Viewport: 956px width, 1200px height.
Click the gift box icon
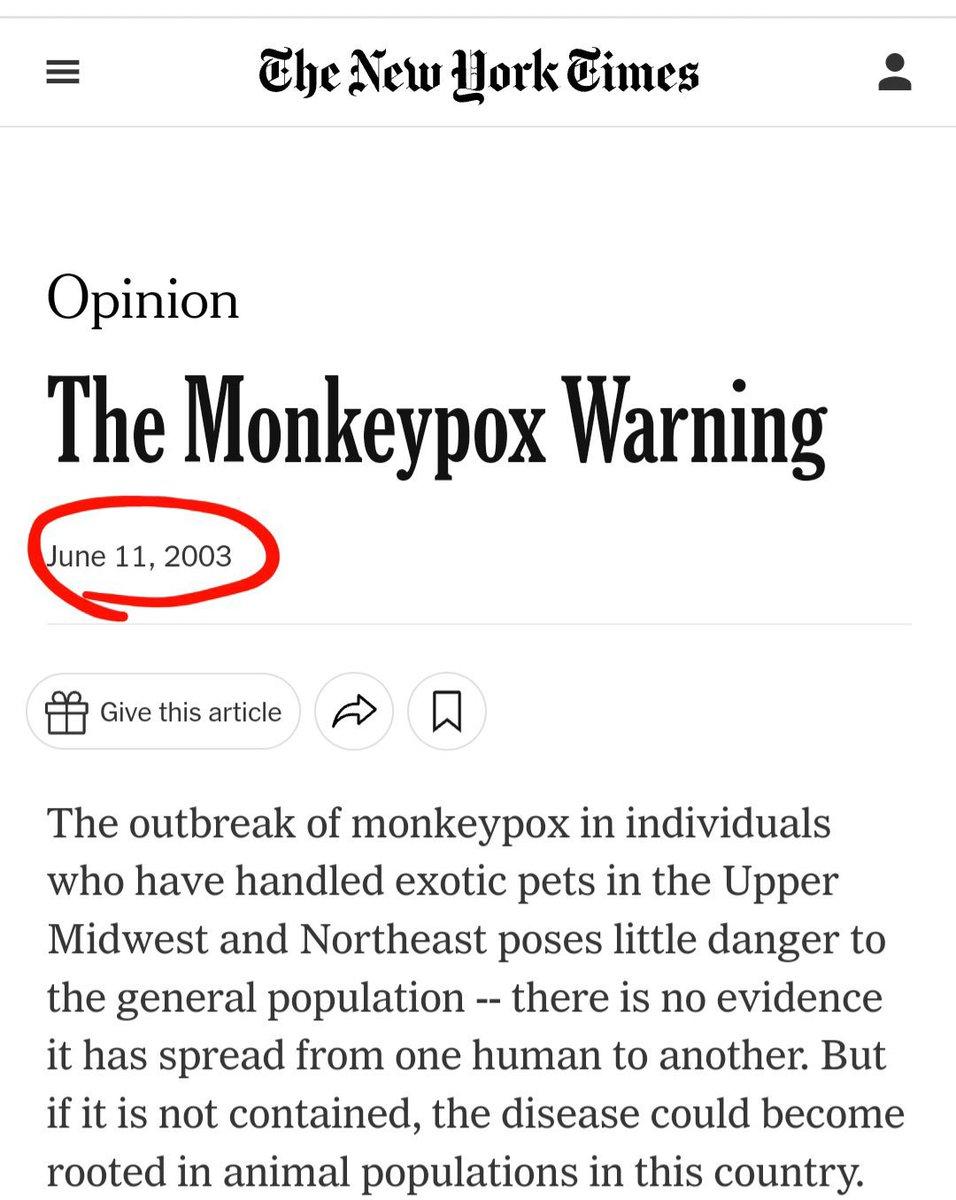coord(67,713)
